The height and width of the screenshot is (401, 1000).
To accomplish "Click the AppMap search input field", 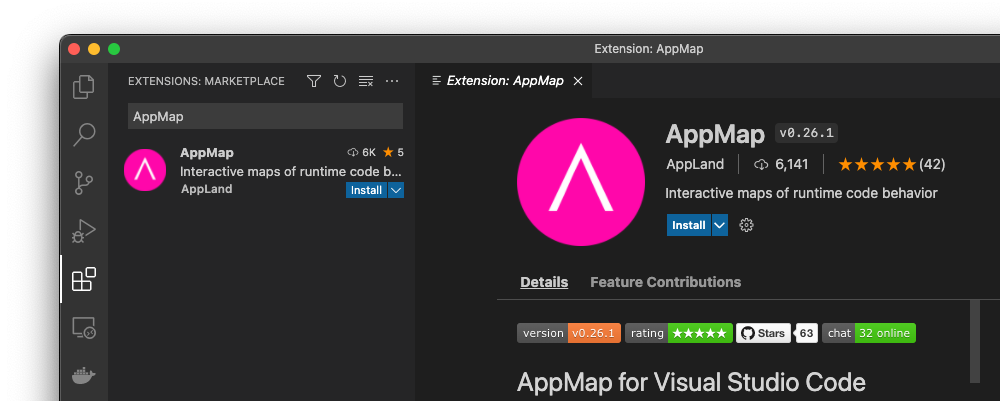I will 265,117.
